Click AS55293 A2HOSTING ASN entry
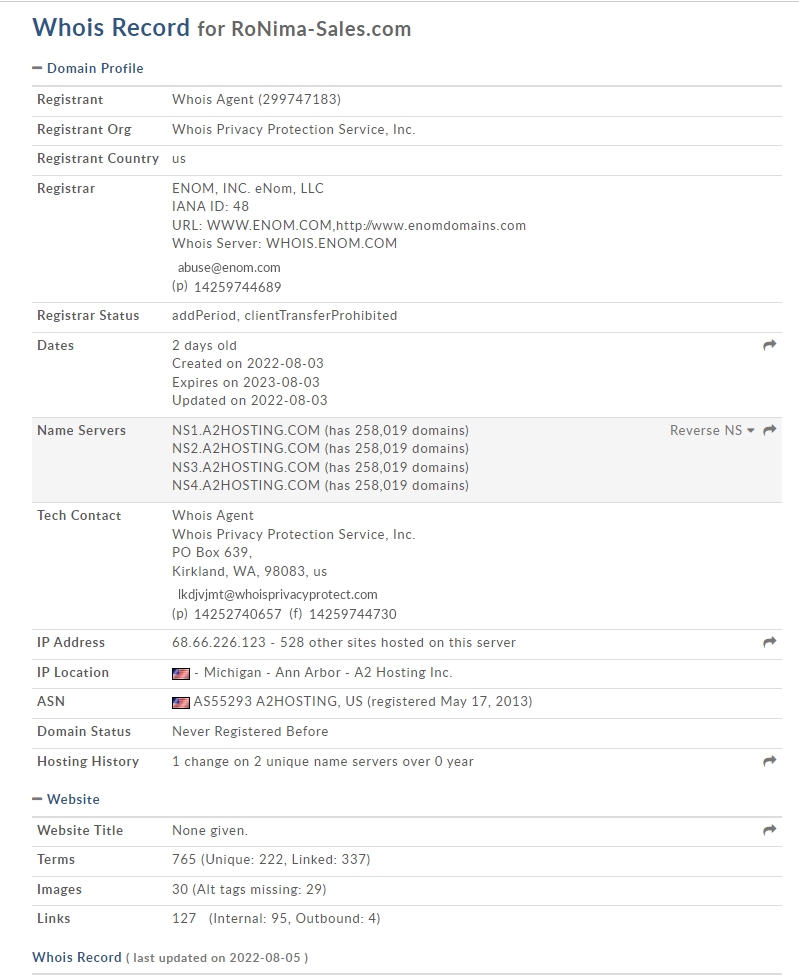 coord(277,701)
